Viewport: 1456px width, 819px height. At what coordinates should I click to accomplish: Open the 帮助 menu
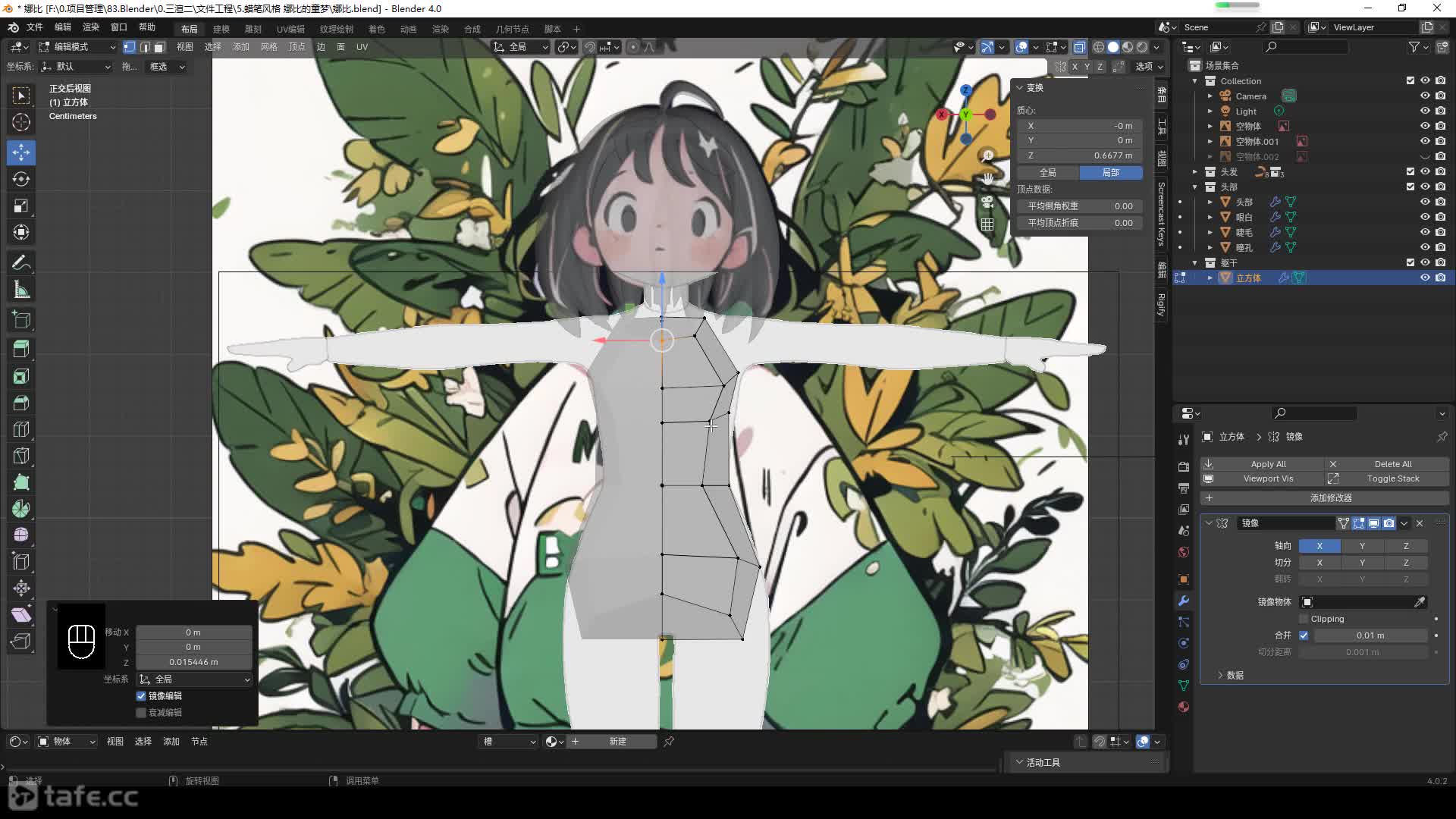pos(147,27)
